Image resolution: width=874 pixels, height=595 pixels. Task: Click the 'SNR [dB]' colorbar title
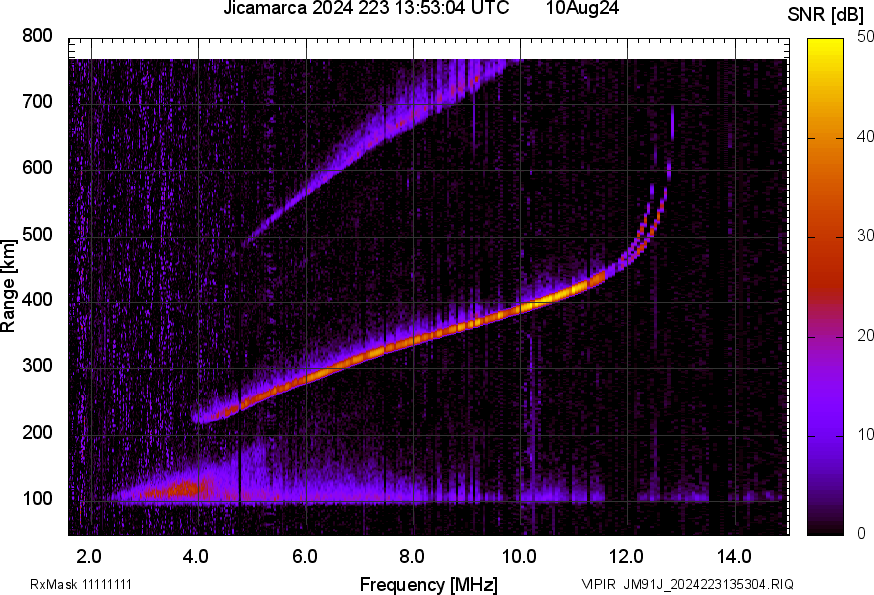[x=826, y=15]
